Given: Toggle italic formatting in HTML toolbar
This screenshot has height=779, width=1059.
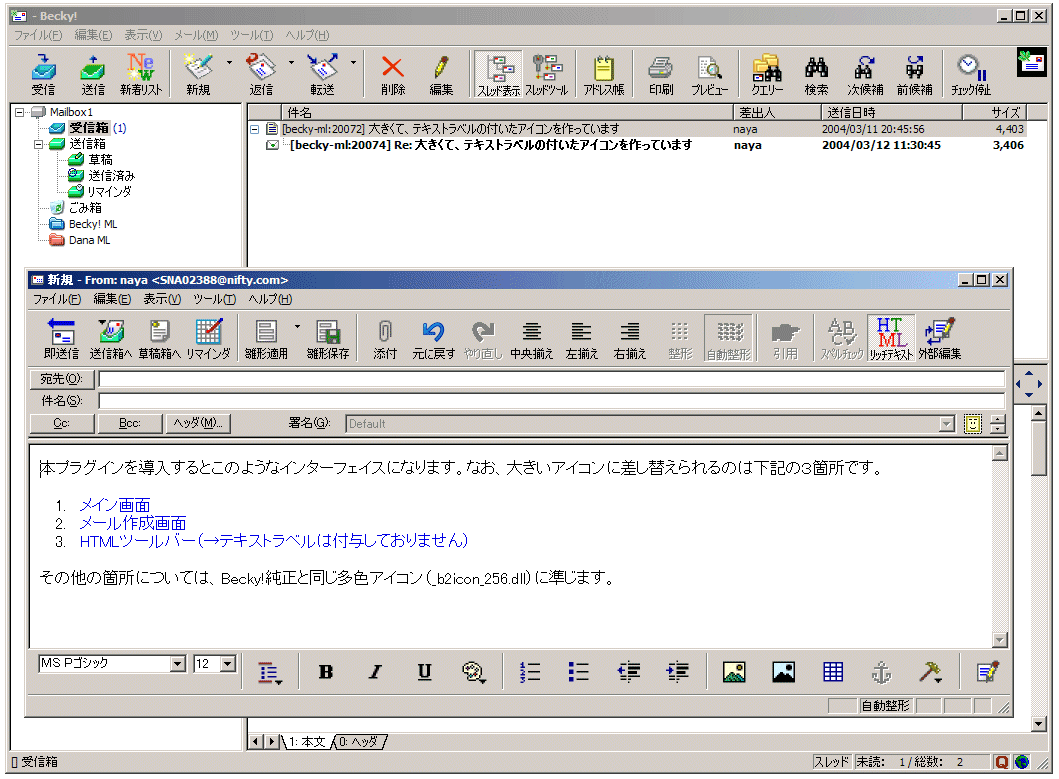Looking at the screenshot, I should point(375,672).
